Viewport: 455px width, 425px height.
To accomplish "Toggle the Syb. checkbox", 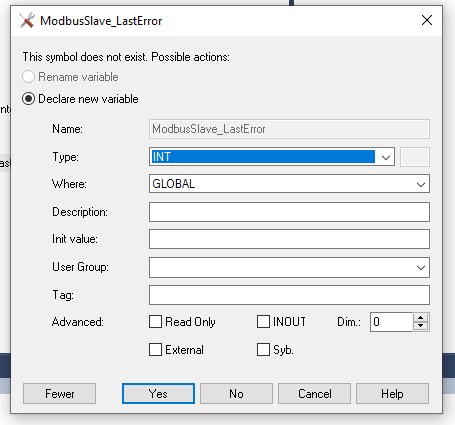I will tap(263, 350).
